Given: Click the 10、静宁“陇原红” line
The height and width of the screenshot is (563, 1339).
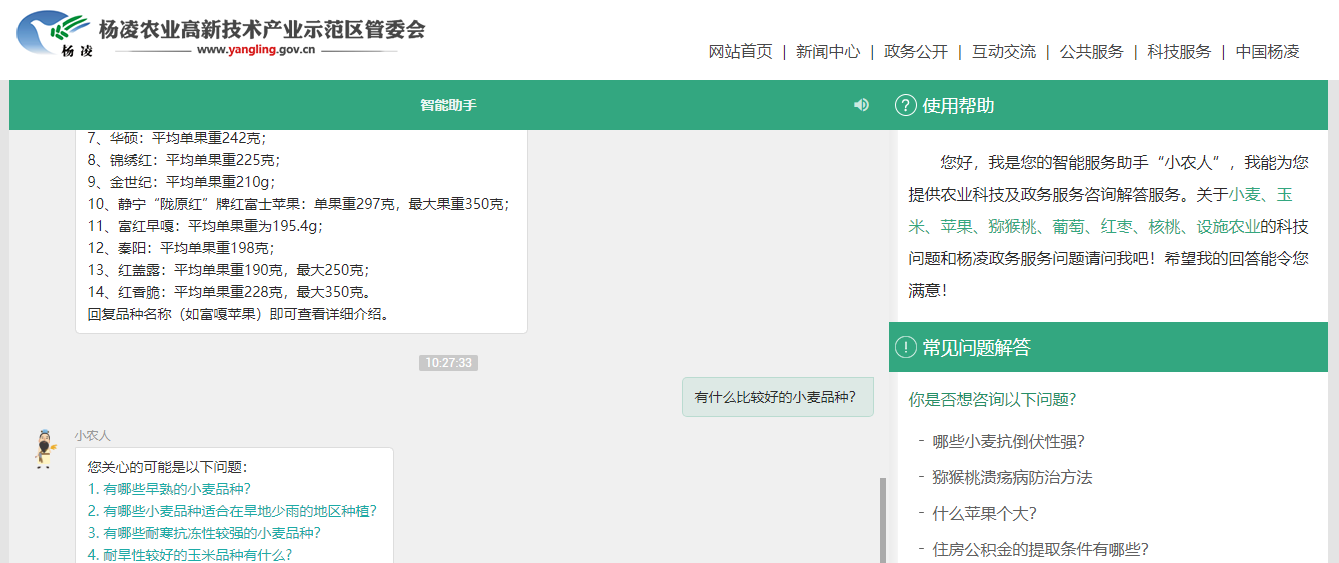Looking at the screenshot, I should click(x=299, y=204).
